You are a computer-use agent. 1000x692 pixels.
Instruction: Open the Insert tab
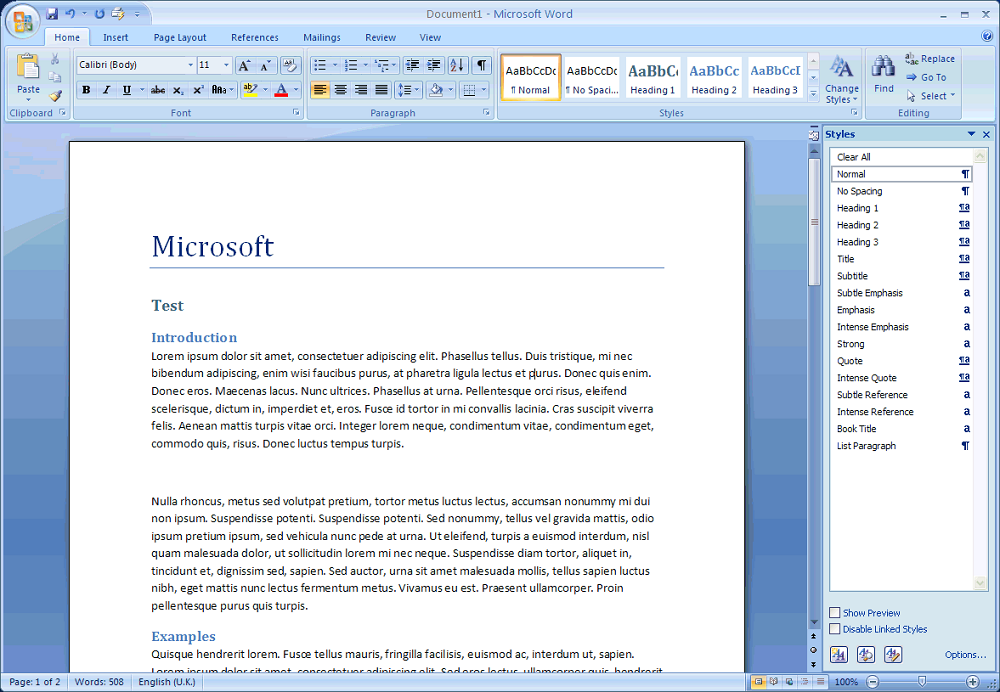(x=115, y=38)
